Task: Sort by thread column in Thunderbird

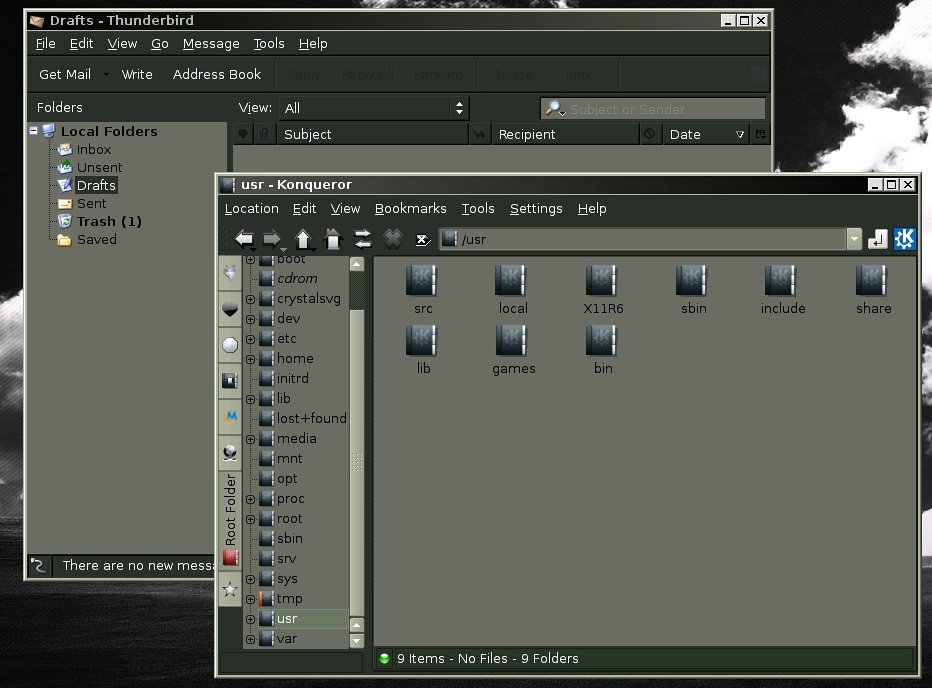Action: [x=243, y=134]
